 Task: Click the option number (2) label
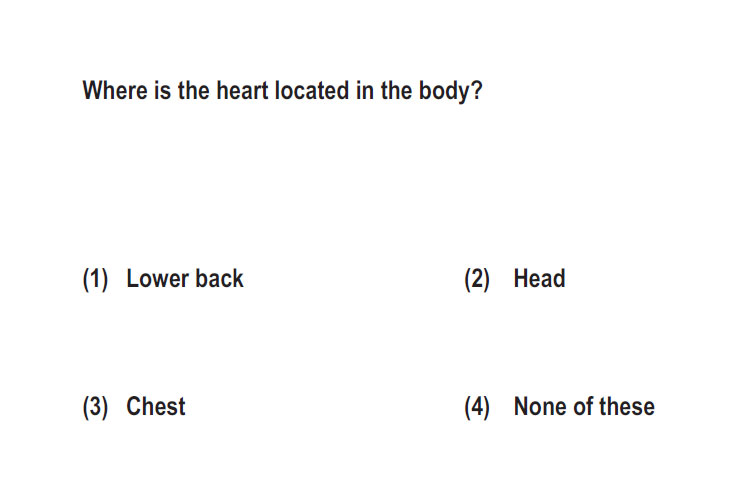click(x=477, y=279)
